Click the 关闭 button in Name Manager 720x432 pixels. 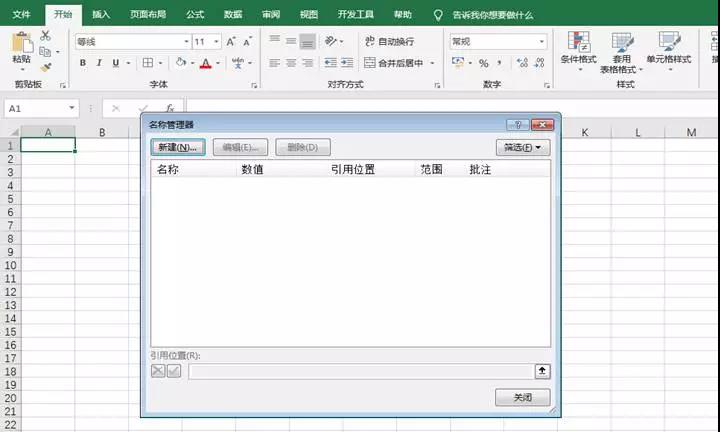click(523, 397)
